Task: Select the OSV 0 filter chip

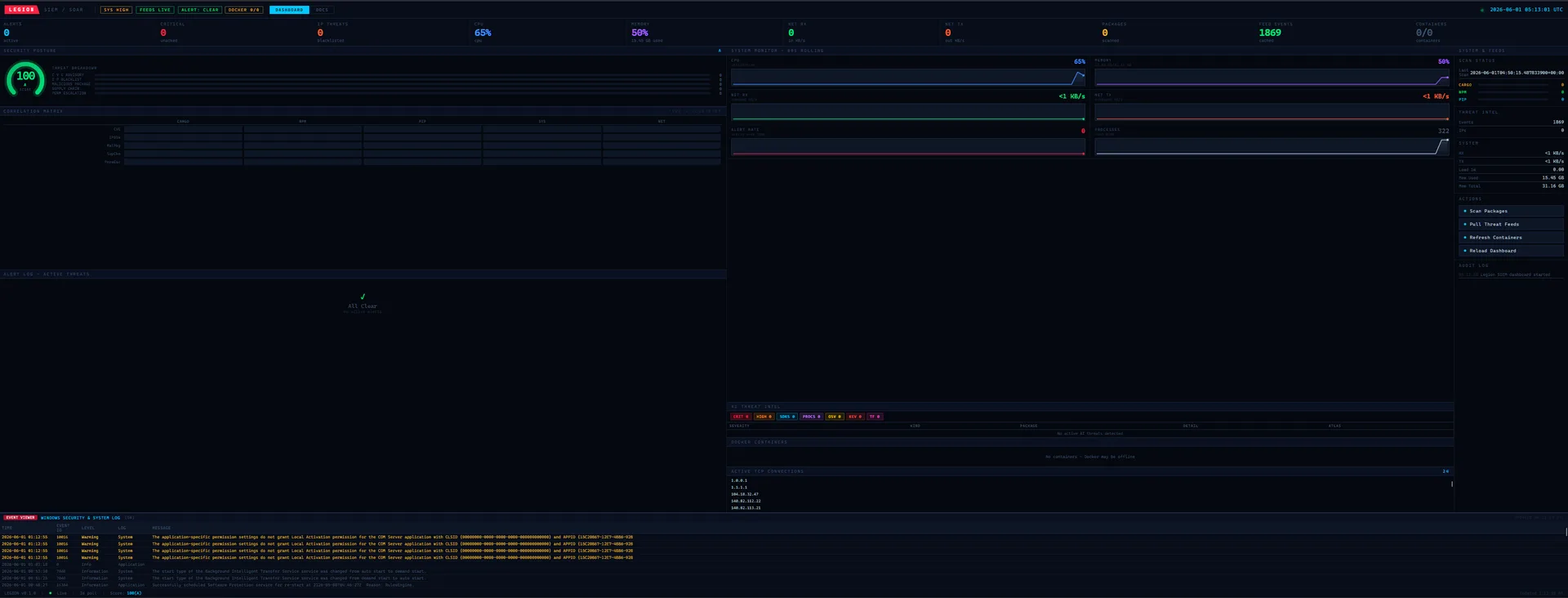Action: tap(834, 417)
